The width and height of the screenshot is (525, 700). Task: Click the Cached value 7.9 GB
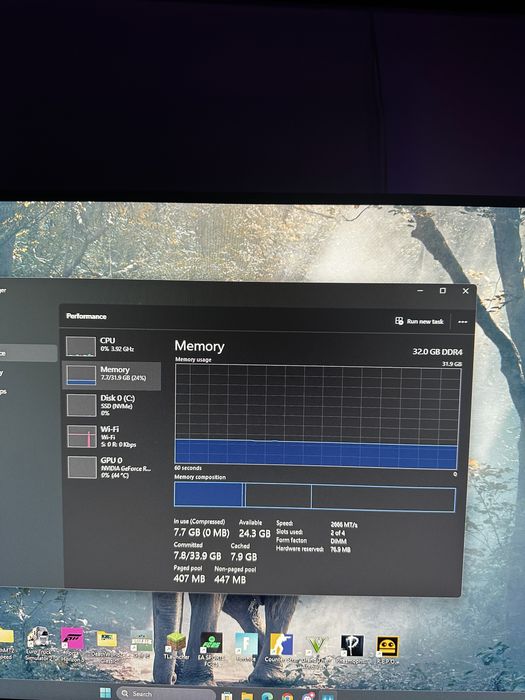(244, 557)
